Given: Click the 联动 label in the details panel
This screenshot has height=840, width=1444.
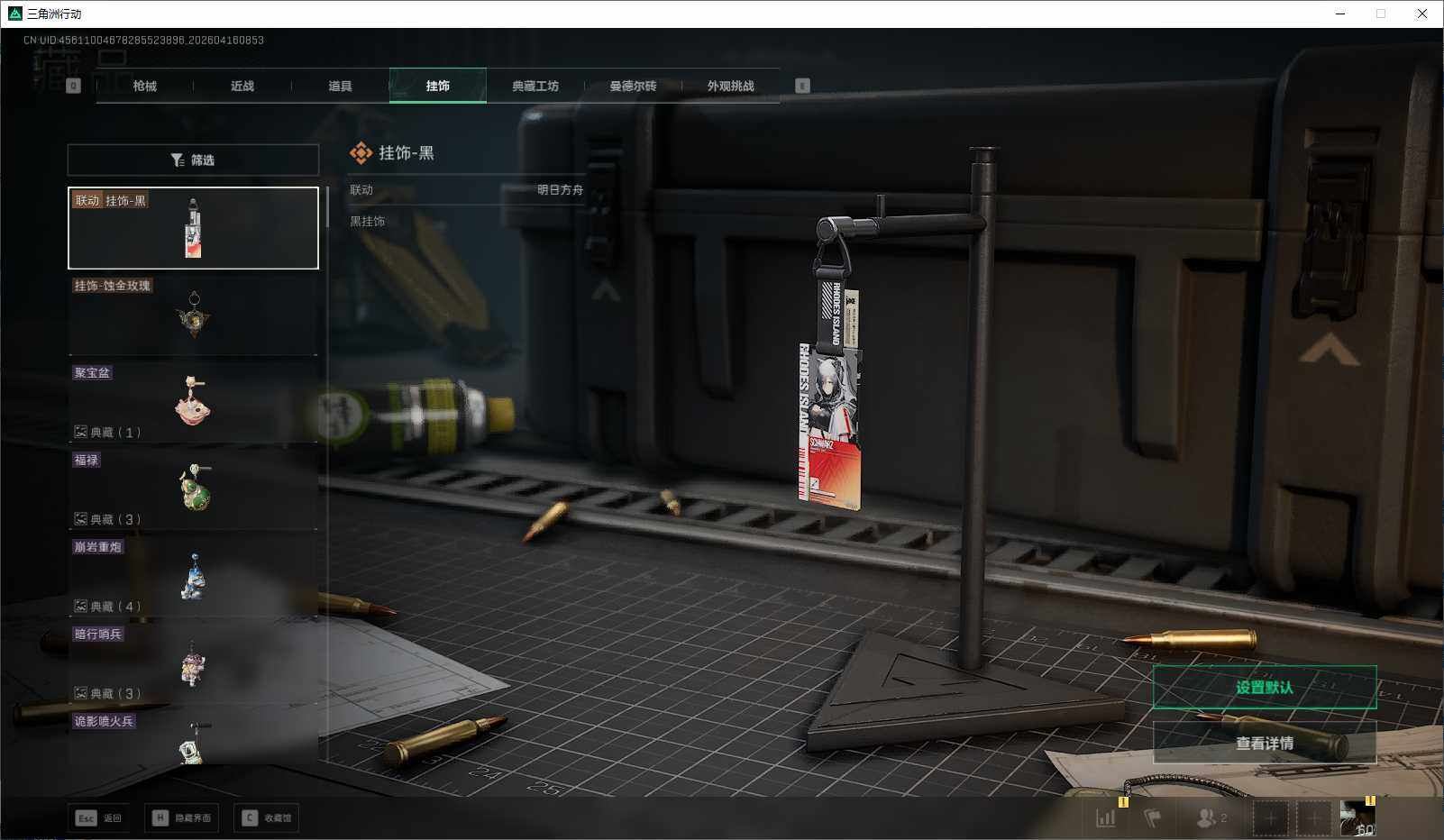Looking at the screenshot, I should click(x=361, y=190).
